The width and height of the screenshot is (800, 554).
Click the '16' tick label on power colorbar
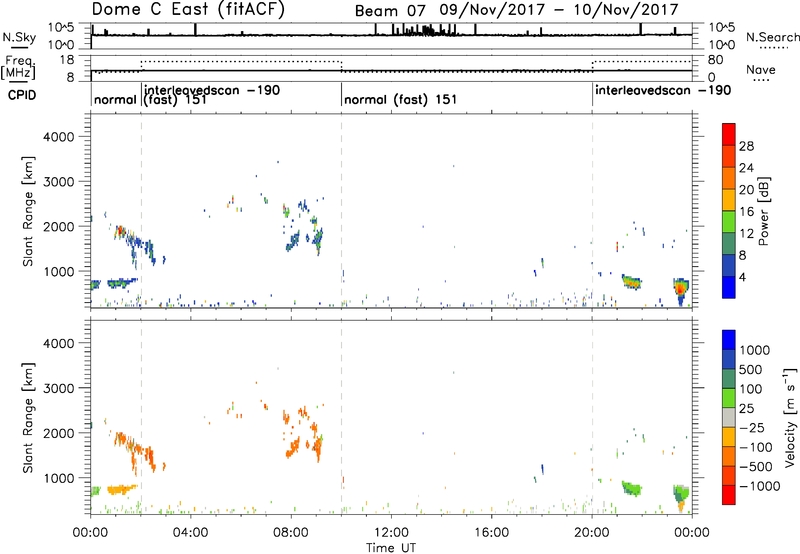(746, 211)
